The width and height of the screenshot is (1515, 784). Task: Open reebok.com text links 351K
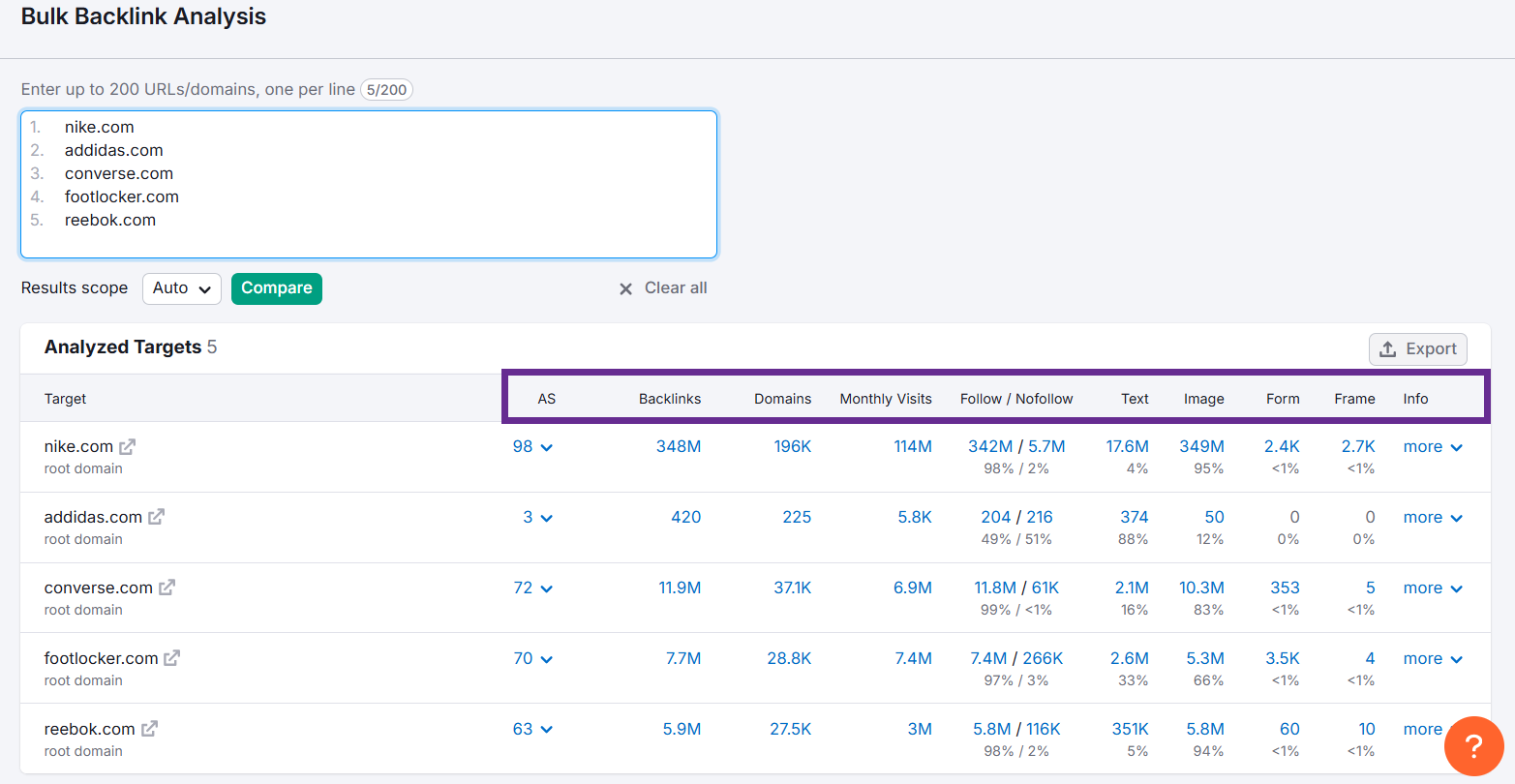tap(1131, 729)
